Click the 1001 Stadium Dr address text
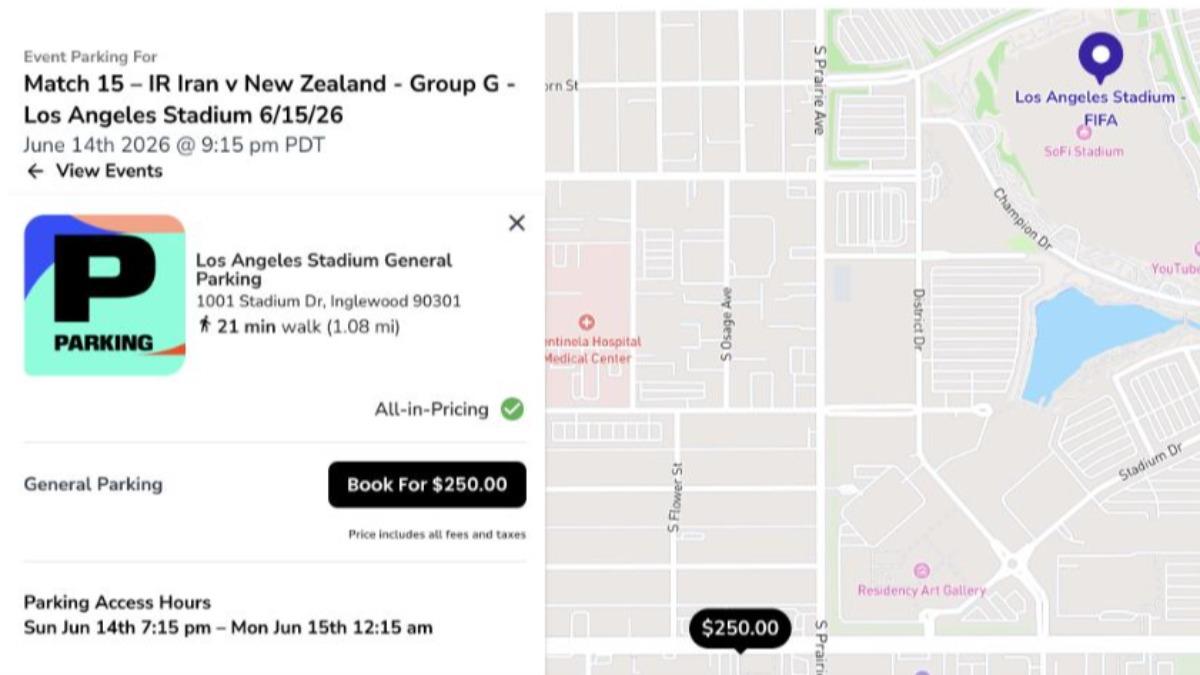This screenshot has height=675, width=1200. coord(328,301)
